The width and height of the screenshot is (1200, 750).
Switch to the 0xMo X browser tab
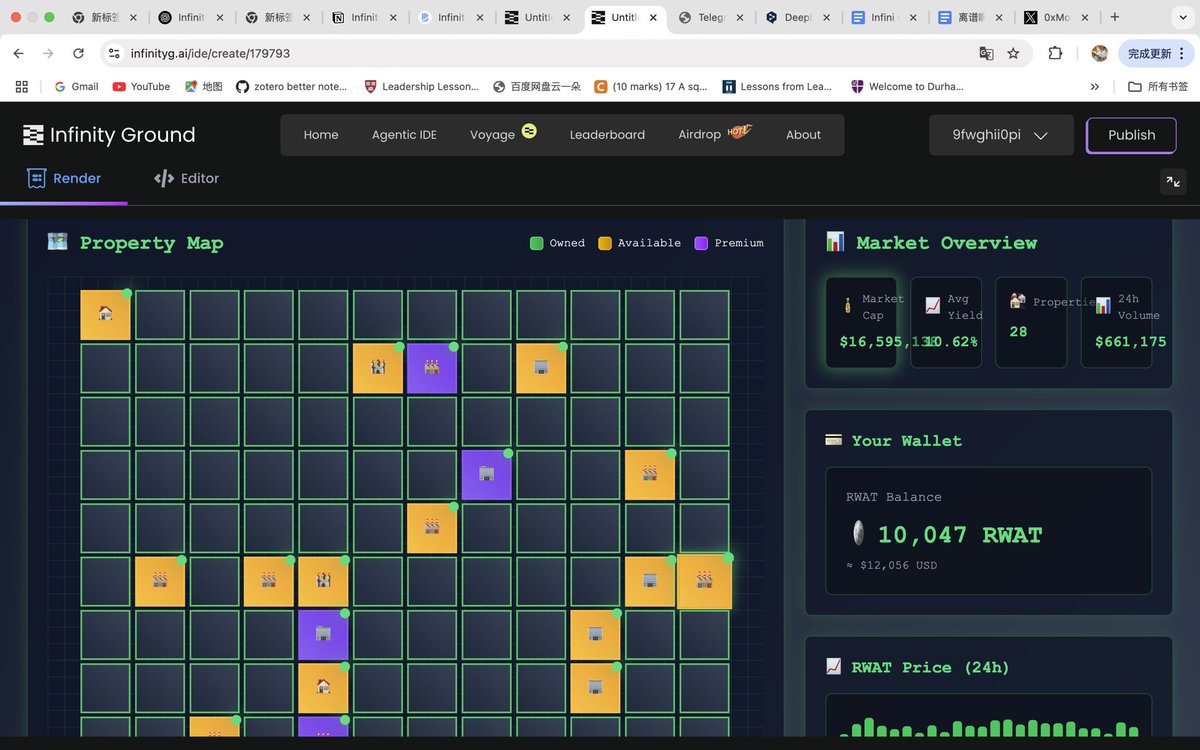click(x=1056, y=18)
